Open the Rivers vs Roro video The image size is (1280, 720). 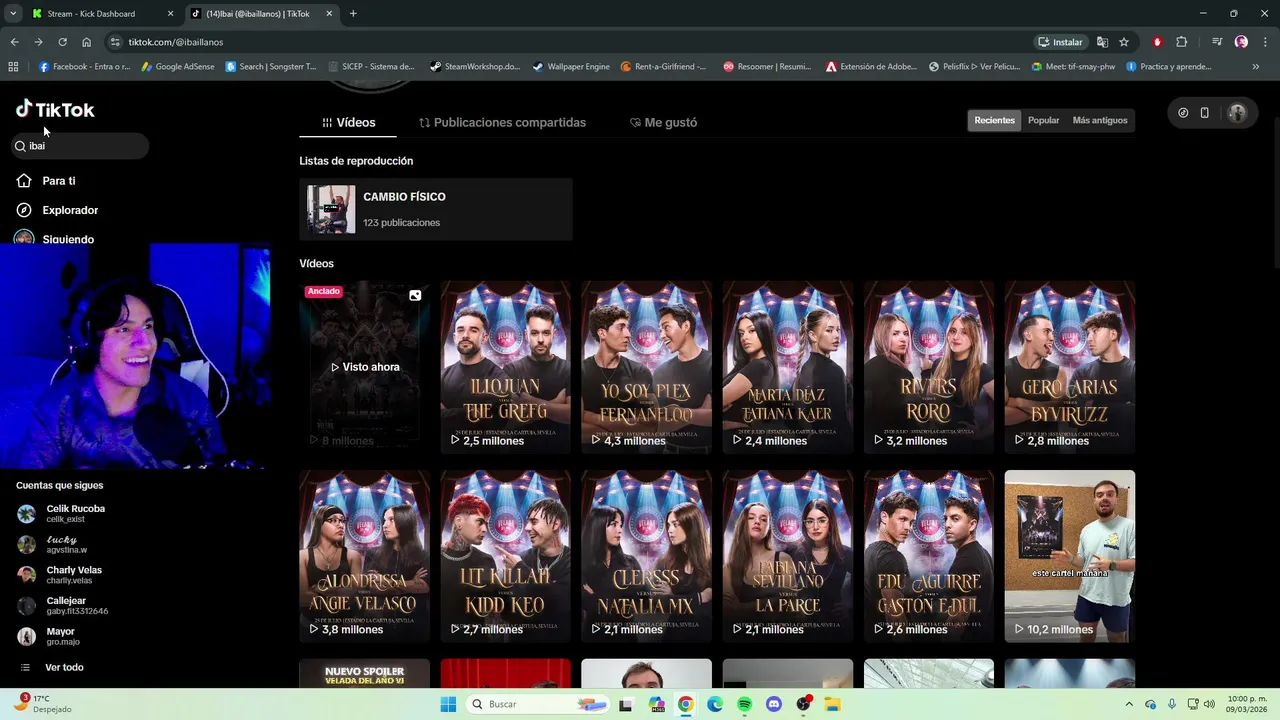tap(929, 367)
